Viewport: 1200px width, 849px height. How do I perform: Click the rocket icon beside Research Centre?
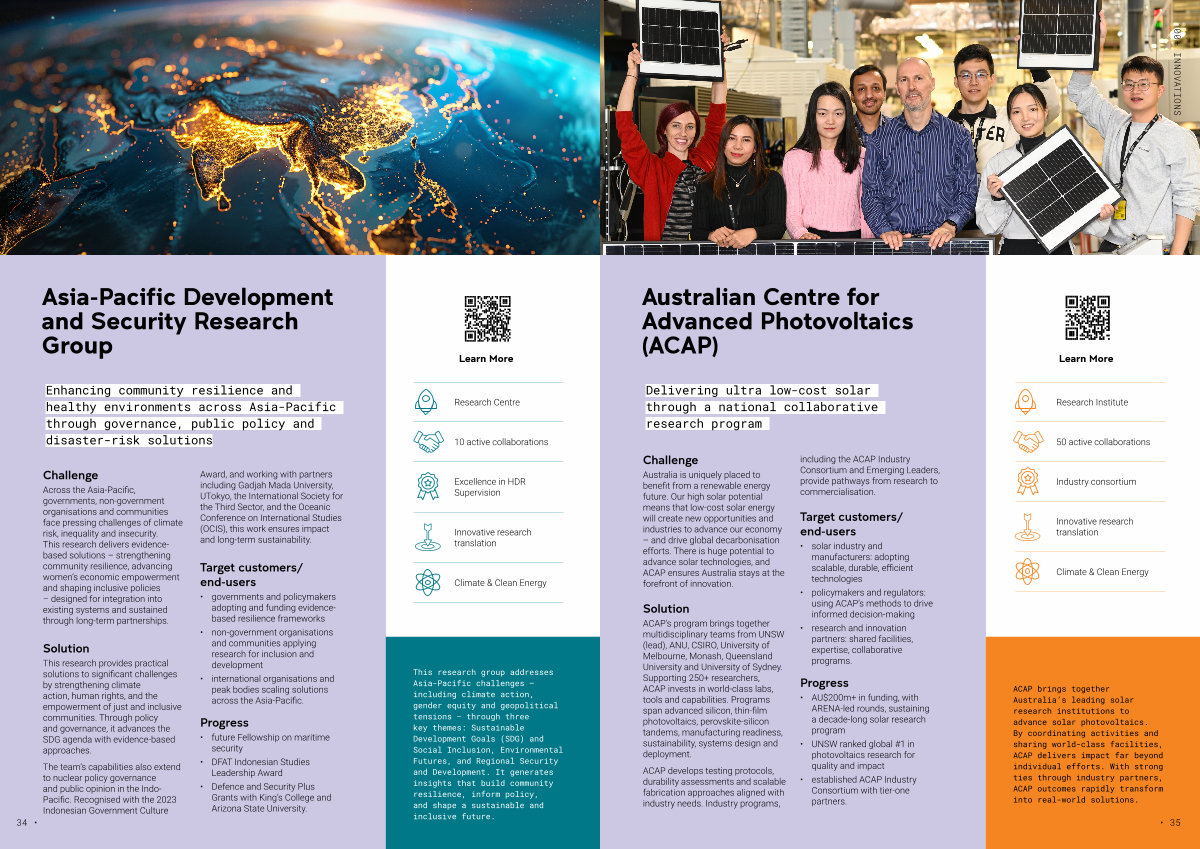pos(426,402)
